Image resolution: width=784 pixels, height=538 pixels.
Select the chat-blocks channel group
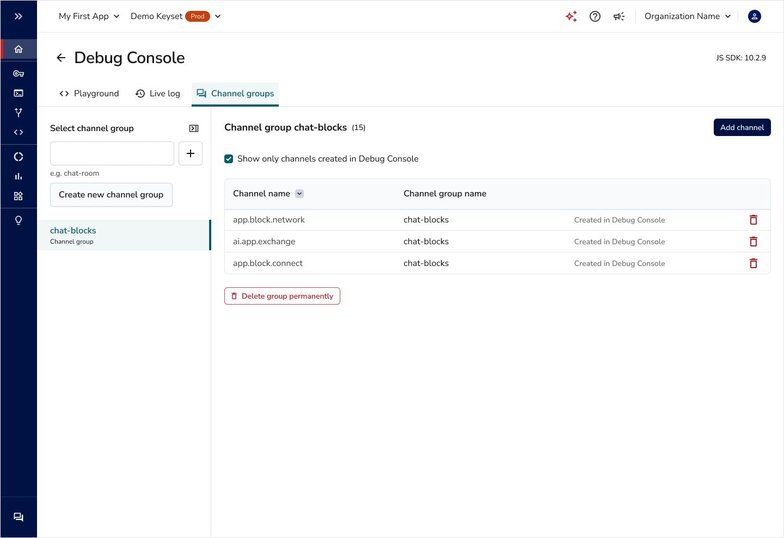[x=124, y=235]
